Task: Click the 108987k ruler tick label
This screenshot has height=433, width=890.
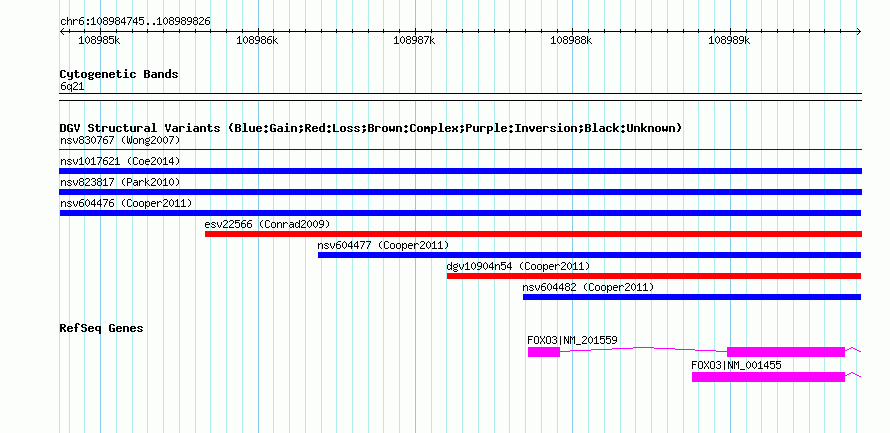Action: tap(414, 40)
